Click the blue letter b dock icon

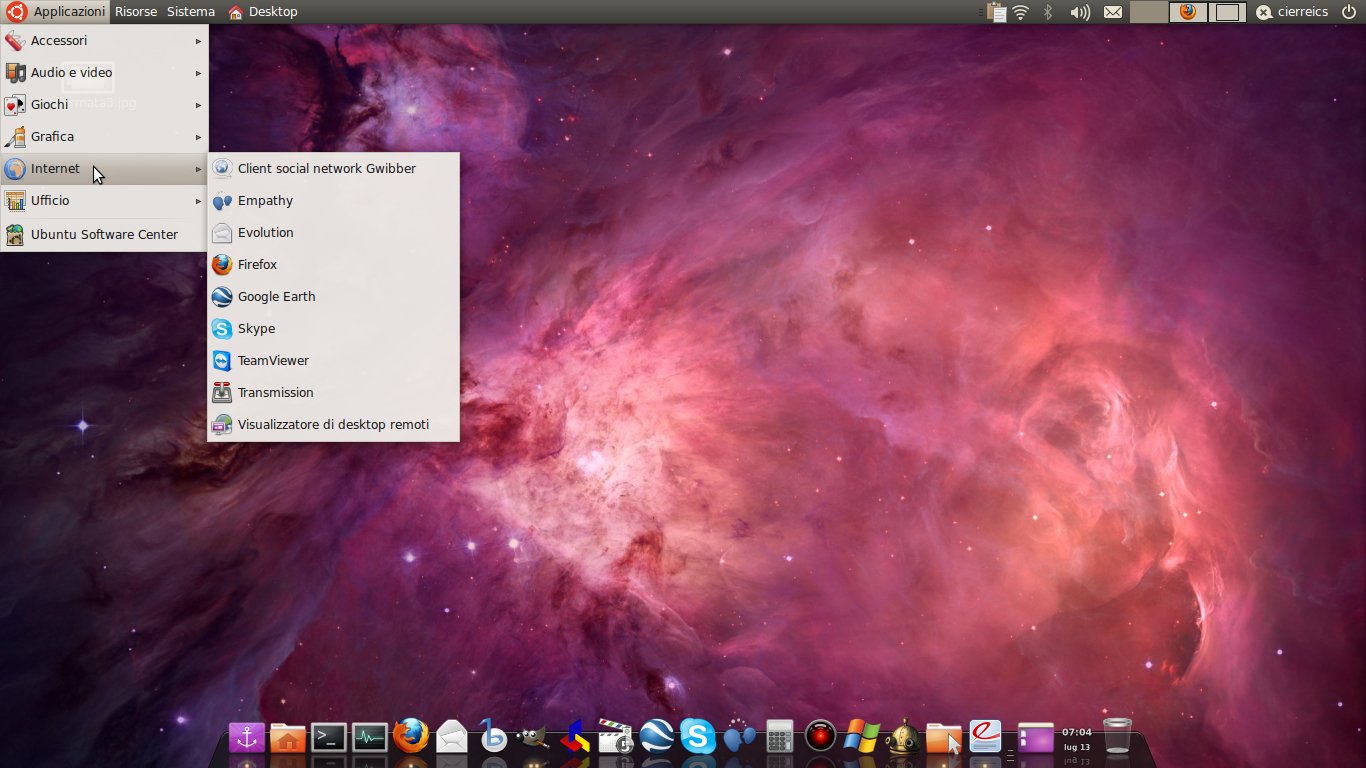[492, 737]
